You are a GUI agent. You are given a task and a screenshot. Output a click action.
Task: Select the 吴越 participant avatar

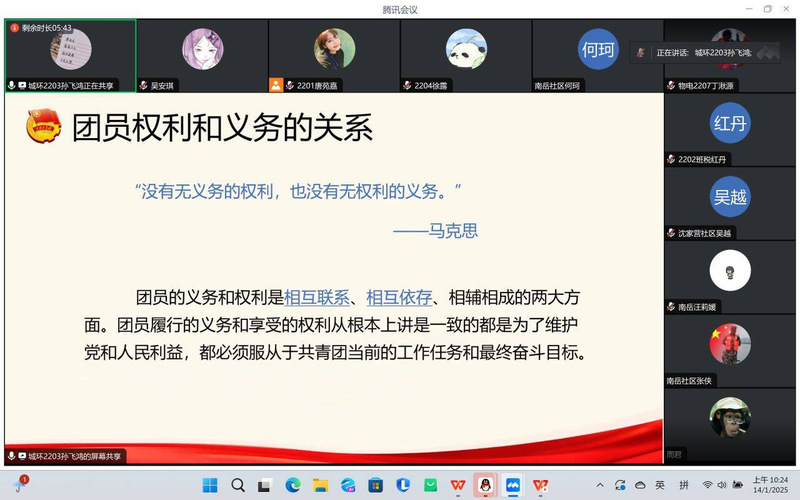(730, 197)
